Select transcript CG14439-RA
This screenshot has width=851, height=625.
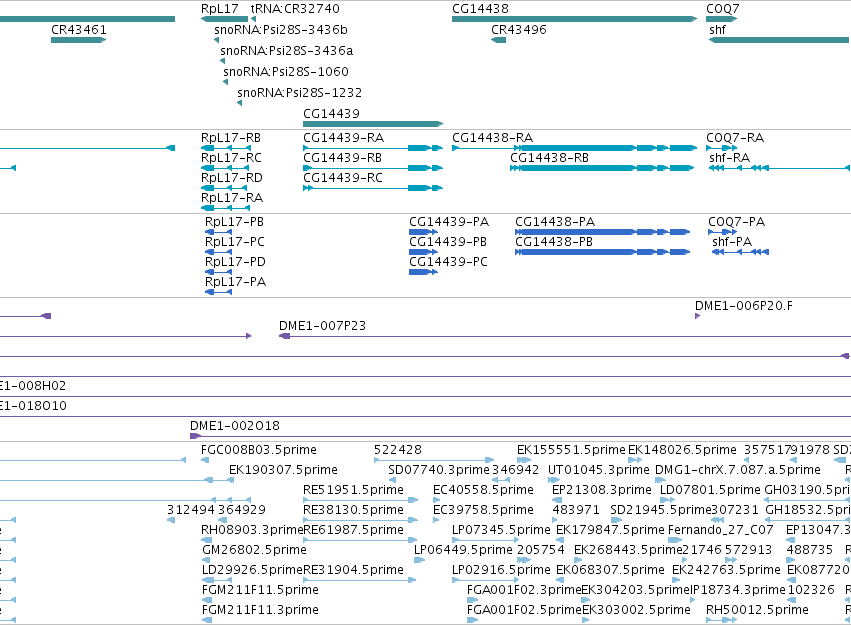point(343,138)
